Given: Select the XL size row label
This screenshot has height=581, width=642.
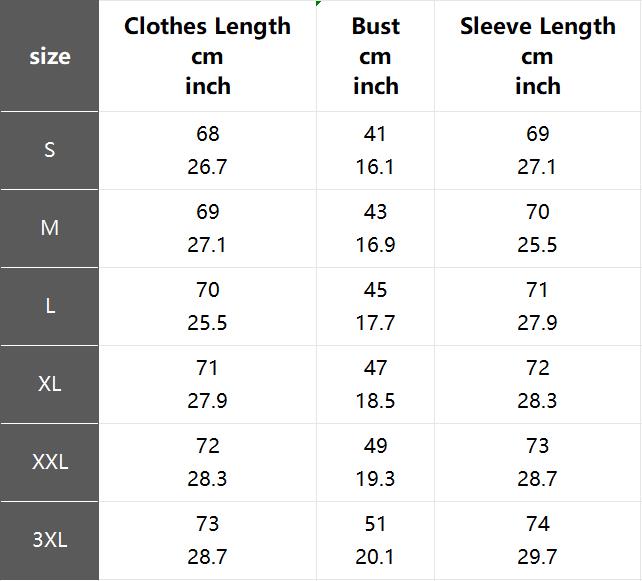Looking at the screenshot, I should point(49,384).
